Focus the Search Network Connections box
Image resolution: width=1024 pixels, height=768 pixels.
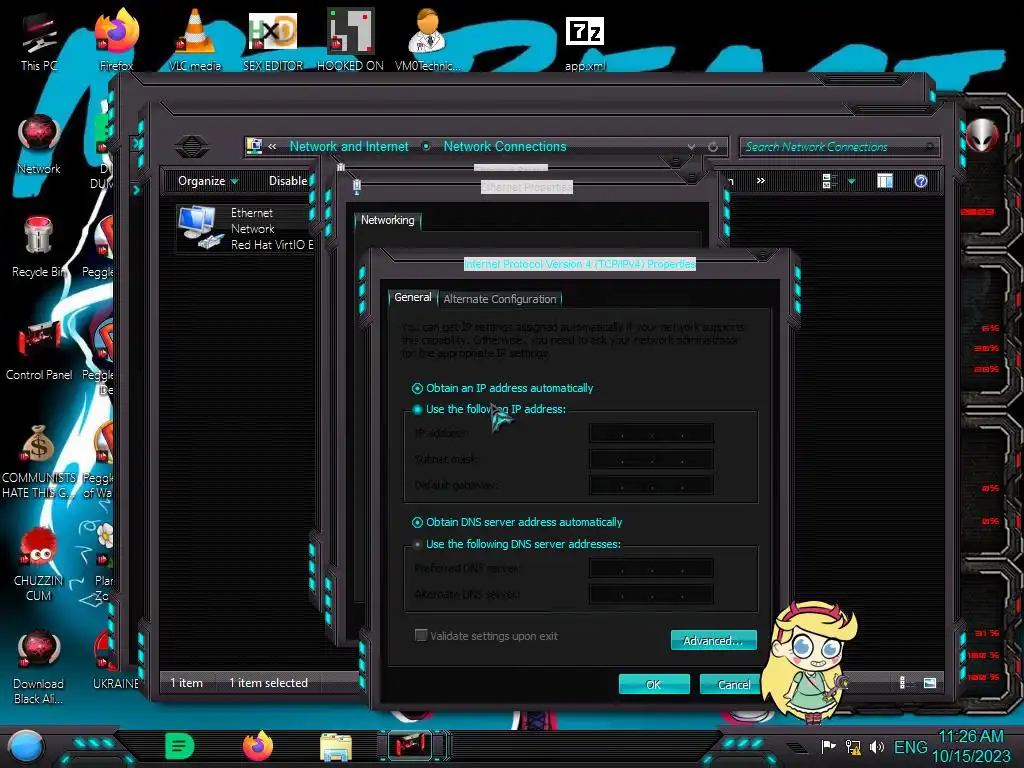click(x=839, y=147)
